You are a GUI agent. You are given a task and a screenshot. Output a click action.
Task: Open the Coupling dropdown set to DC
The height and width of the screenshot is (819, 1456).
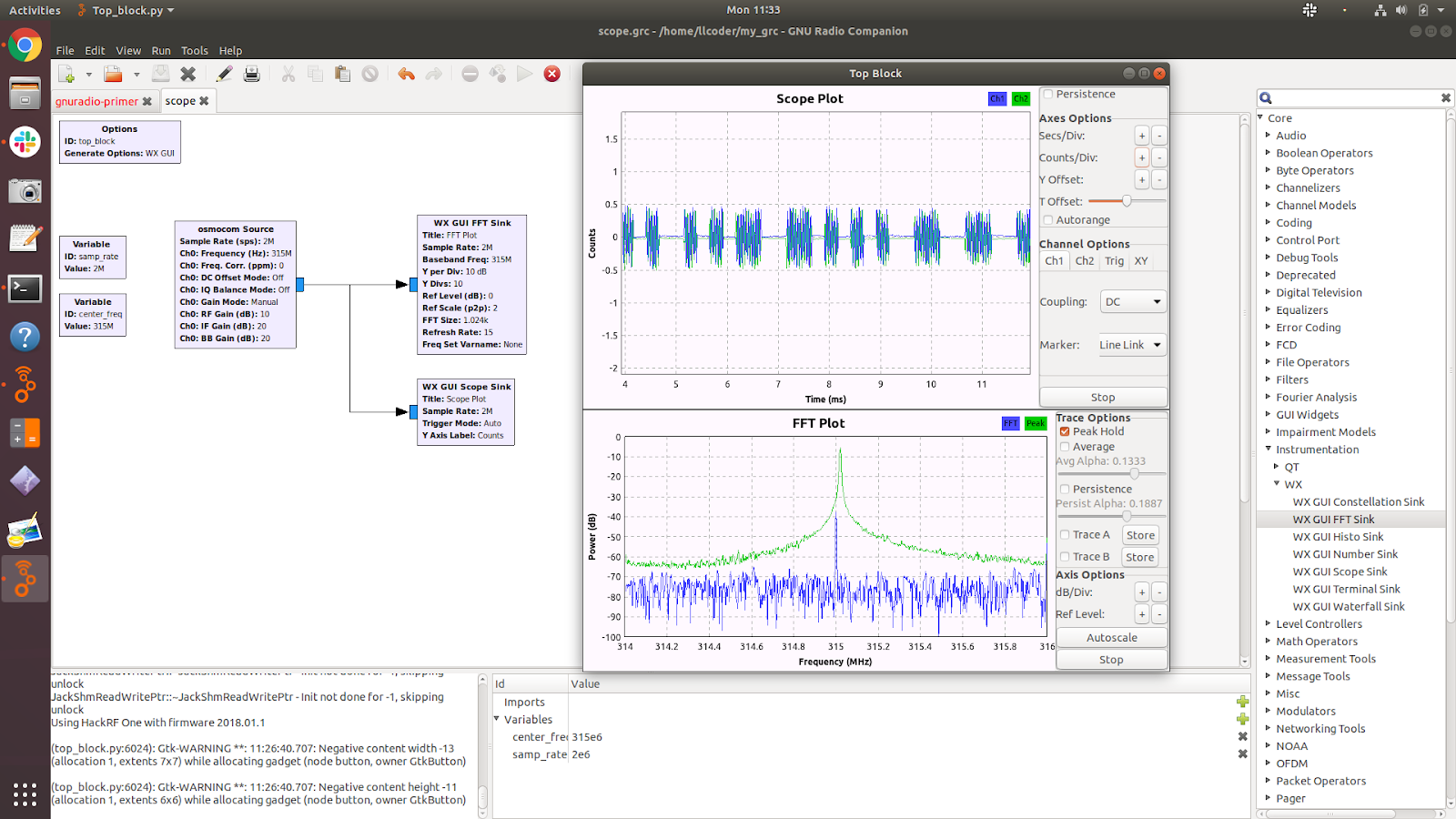pos(1133,302)
